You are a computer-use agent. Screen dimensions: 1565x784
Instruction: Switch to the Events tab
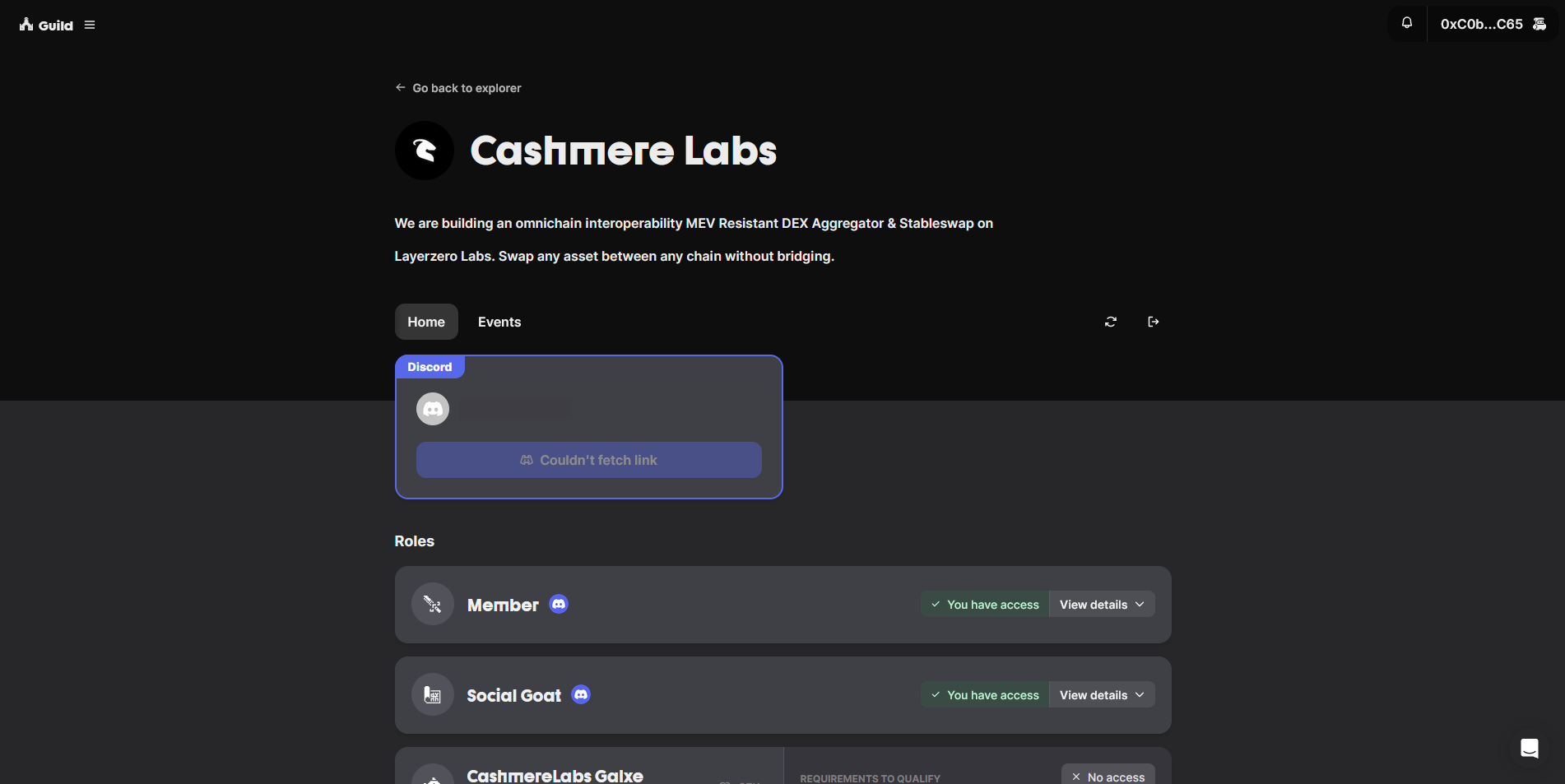coord(499,322)
